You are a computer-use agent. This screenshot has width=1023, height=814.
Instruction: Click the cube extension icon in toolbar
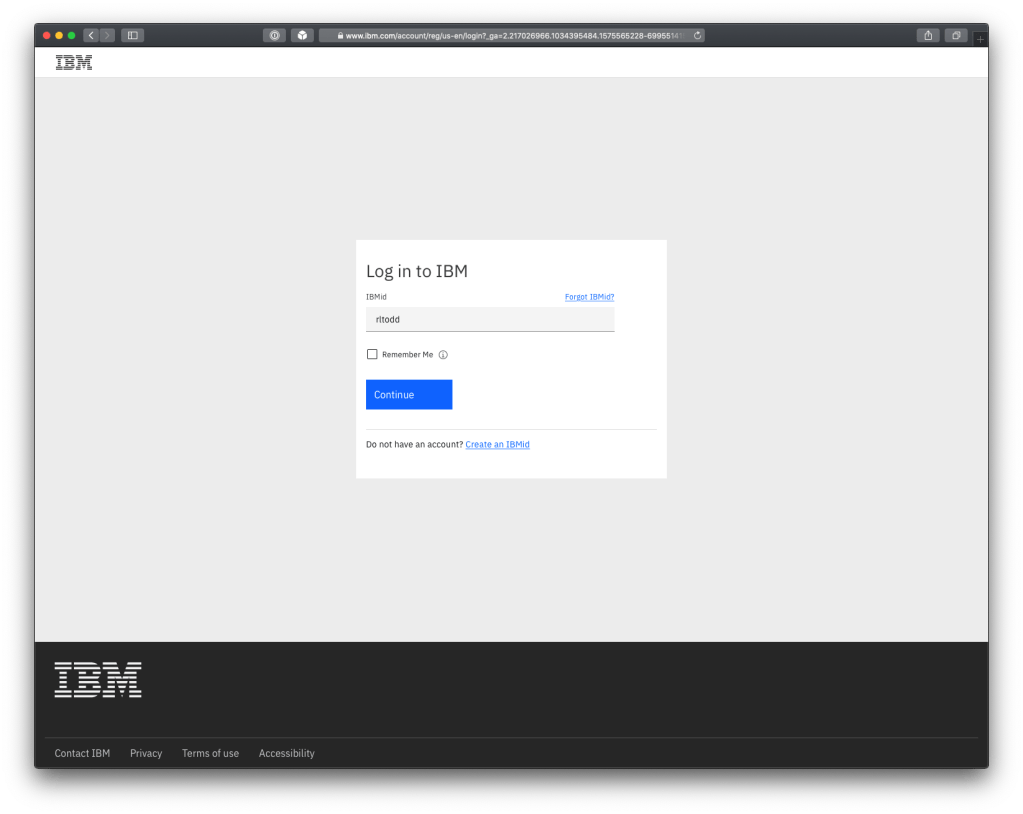302,36
